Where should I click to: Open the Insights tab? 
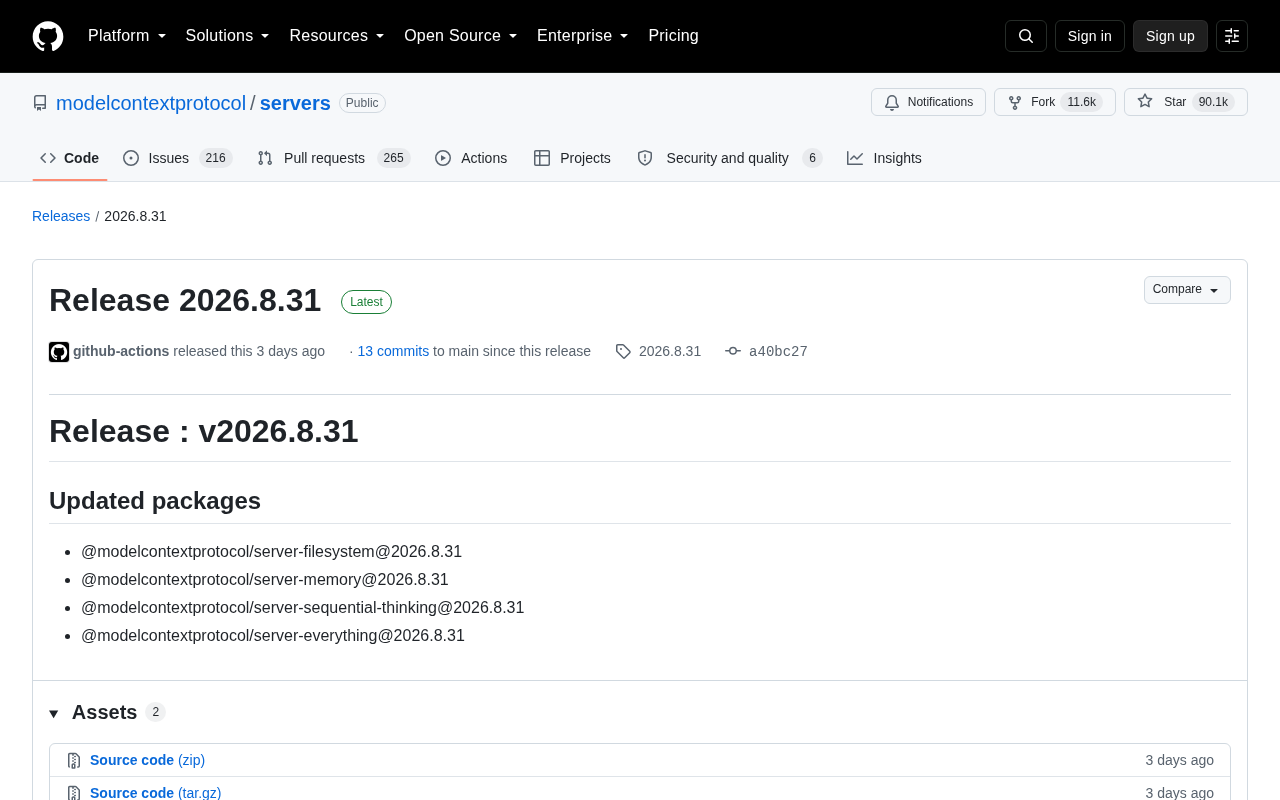884,158
